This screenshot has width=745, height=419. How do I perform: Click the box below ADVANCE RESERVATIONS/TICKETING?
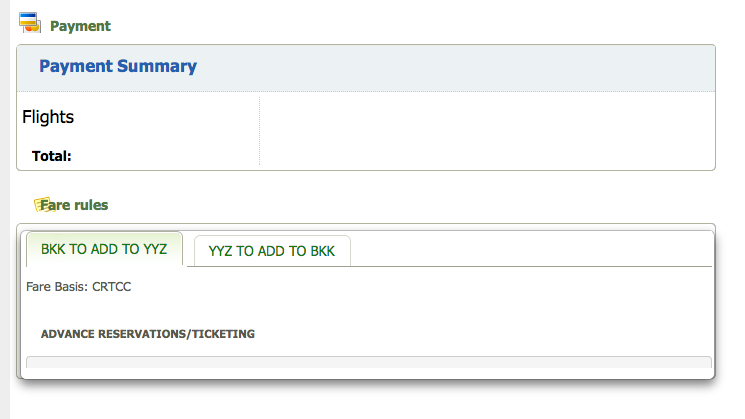click(x=369, y=362)
